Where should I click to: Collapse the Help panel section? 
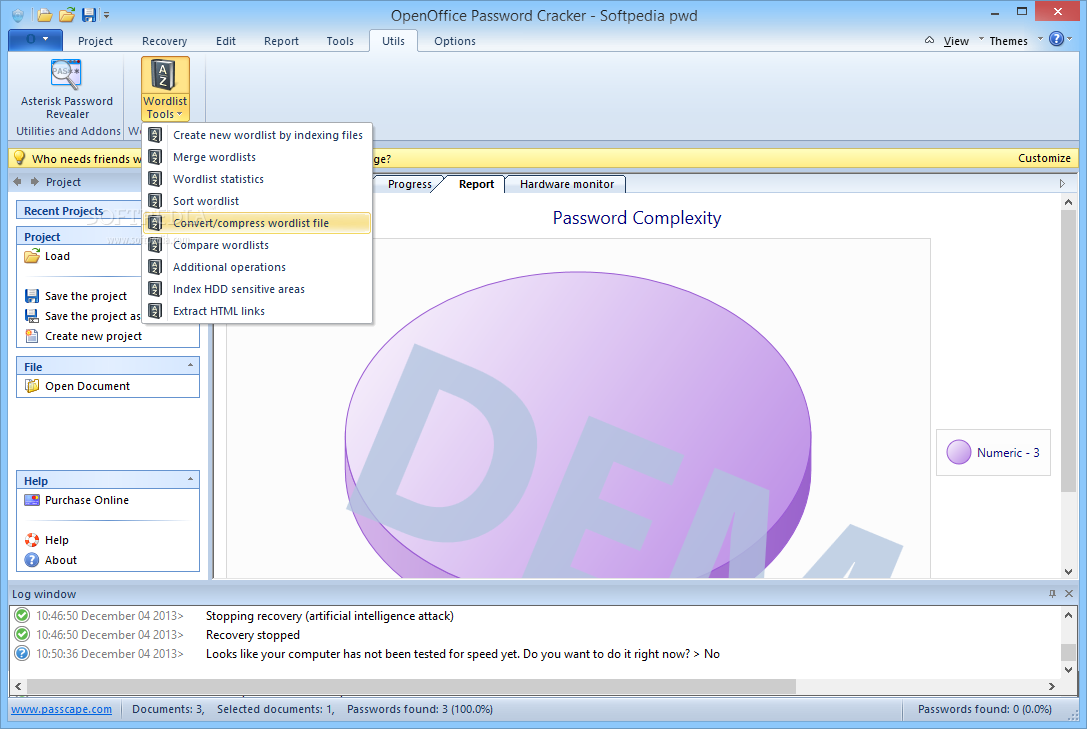(x=190, y=479)
